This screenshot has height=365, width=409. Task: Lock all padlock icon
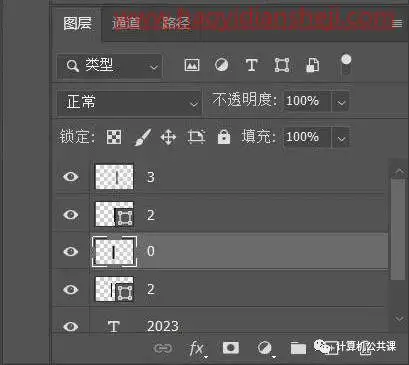pos(224,137)
